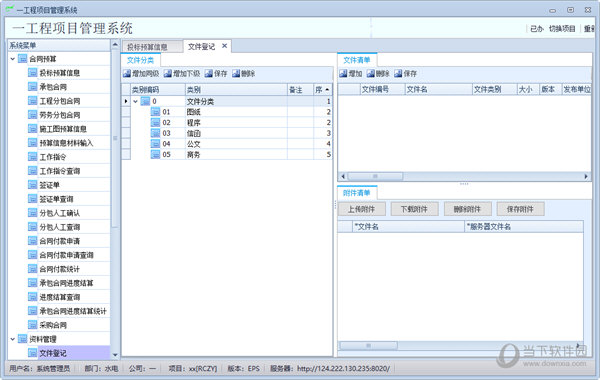Click the 增加下级 toolbar icon
The image size is (600, 380).
point(168,73)
